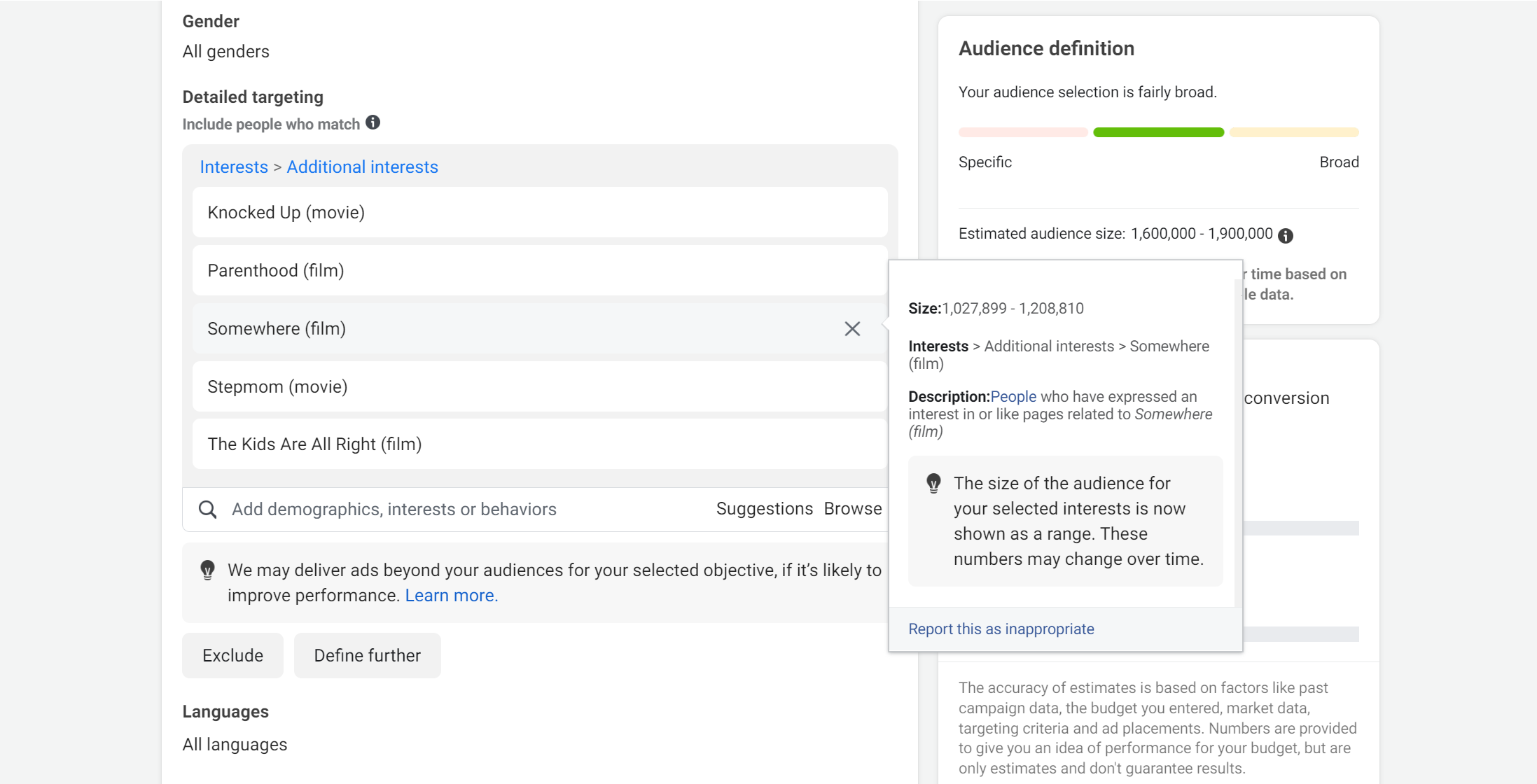Click the lightbulb icon in the ads delivery notice

coord(207,570)
